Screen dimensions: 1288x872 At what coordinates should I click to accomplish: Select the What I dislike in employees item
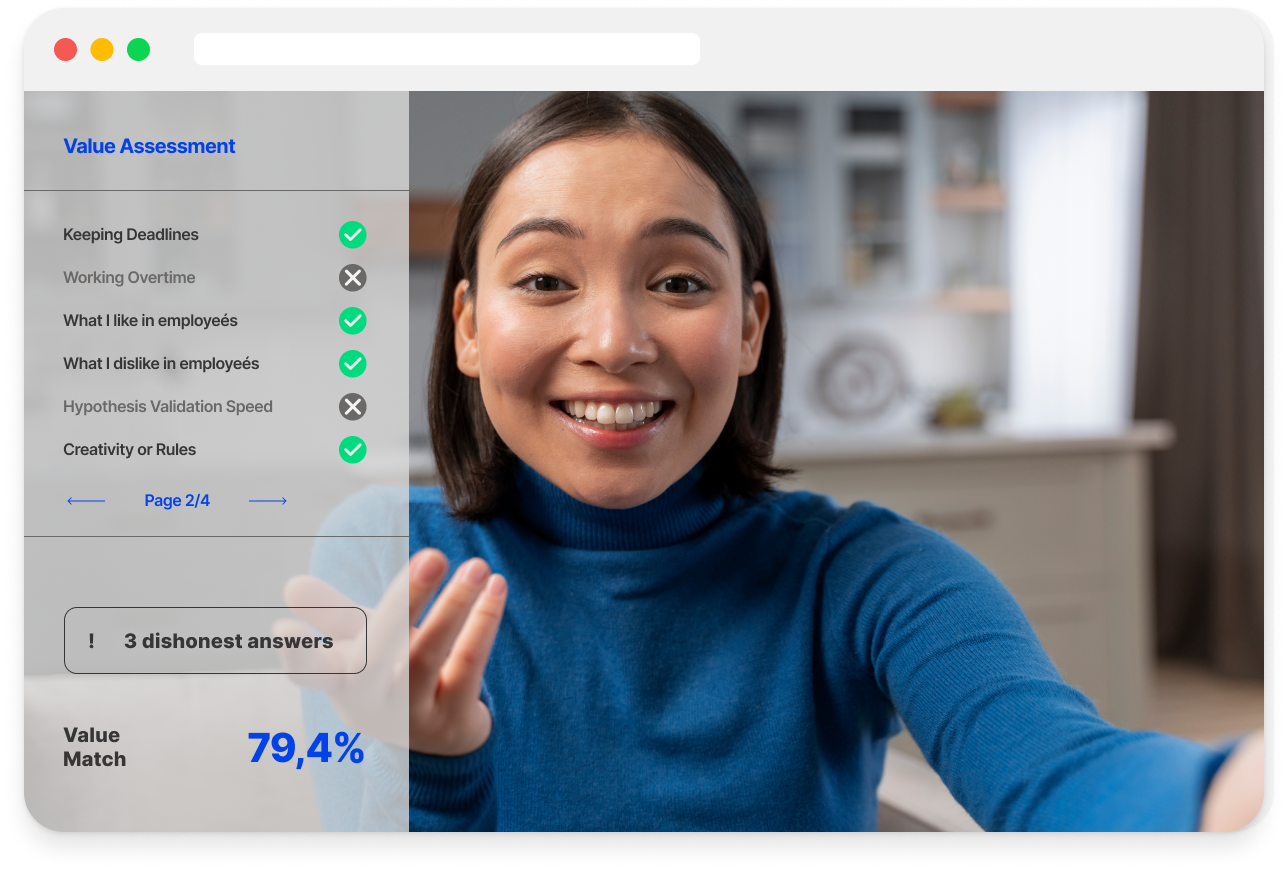tap(161, 364)
